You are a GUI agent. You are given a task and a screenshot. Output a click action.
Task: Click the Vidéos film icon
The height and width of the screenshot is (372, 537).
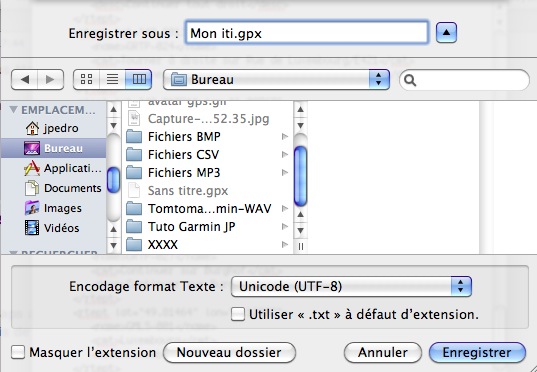pos(32,228)
